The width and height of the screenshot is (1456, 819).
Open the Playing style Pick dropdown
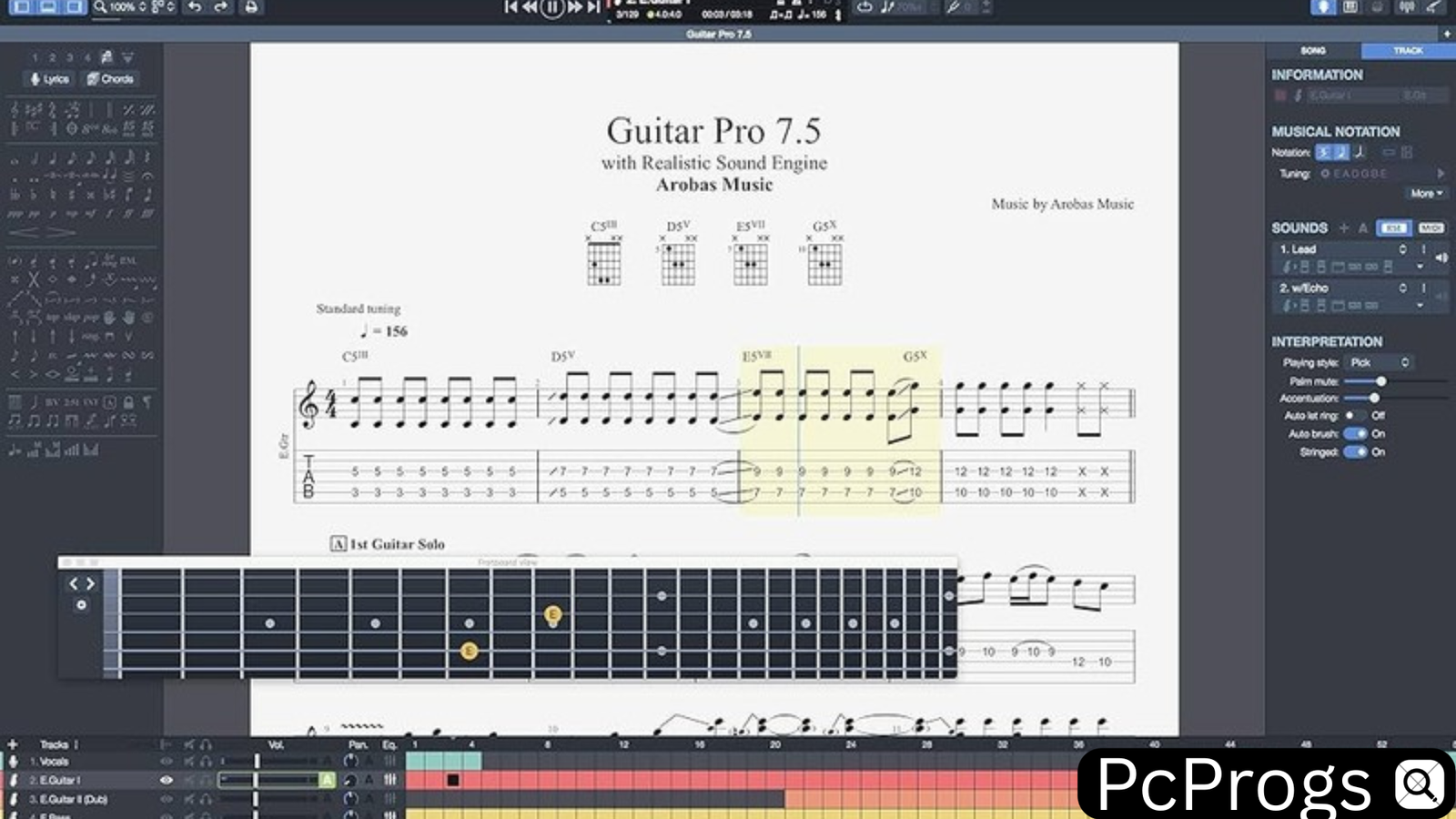point(1379,362)
